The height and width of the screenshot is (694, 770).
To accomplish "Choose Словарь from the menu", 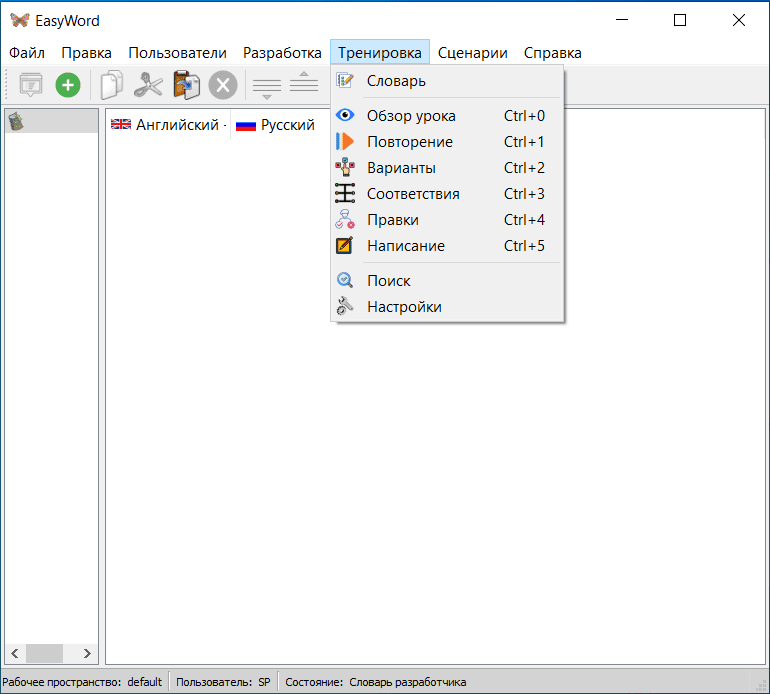I will pyautogui.click(x=447, y=81).
